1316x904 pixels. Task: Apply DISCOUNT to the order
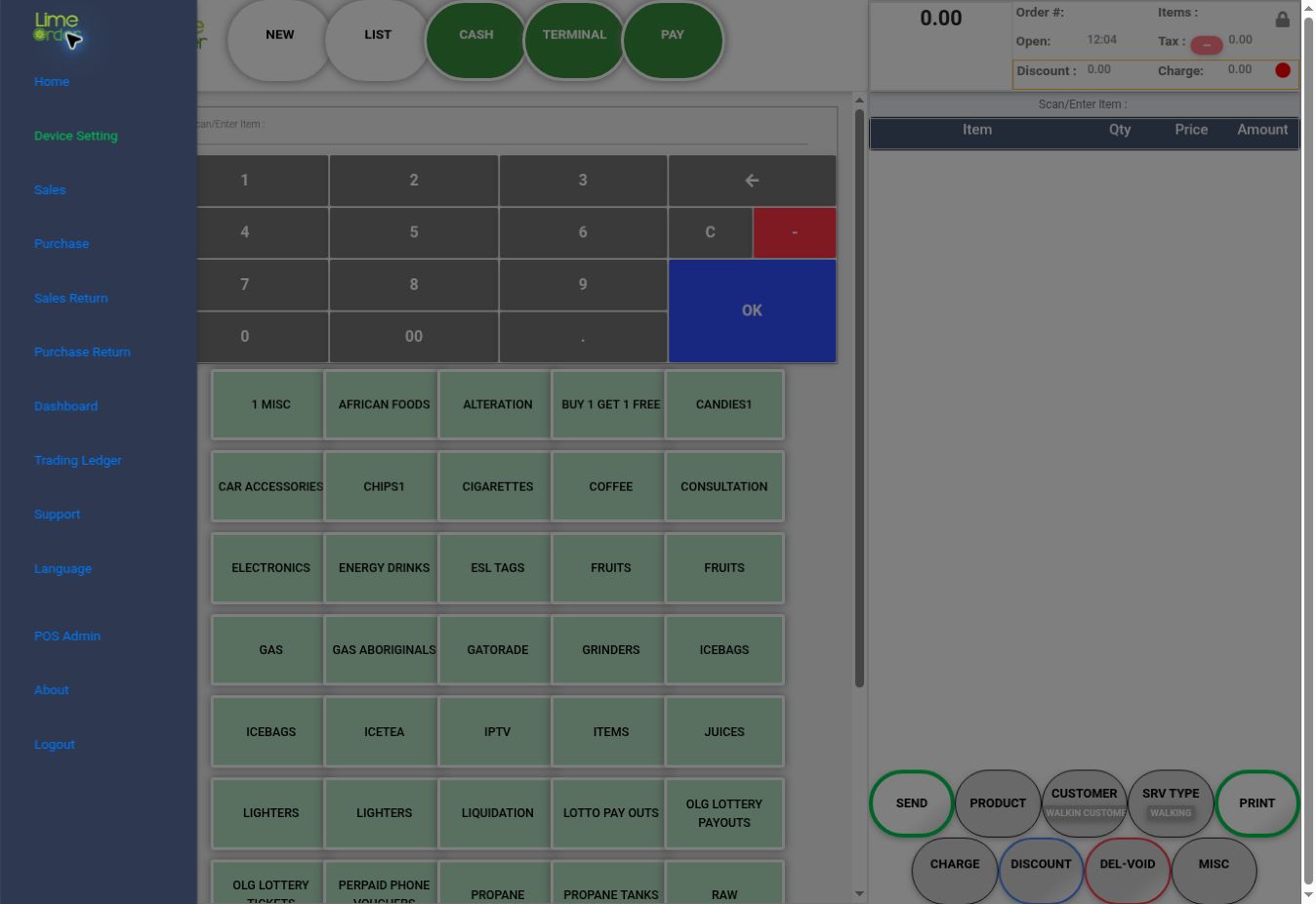[1041, 869]
